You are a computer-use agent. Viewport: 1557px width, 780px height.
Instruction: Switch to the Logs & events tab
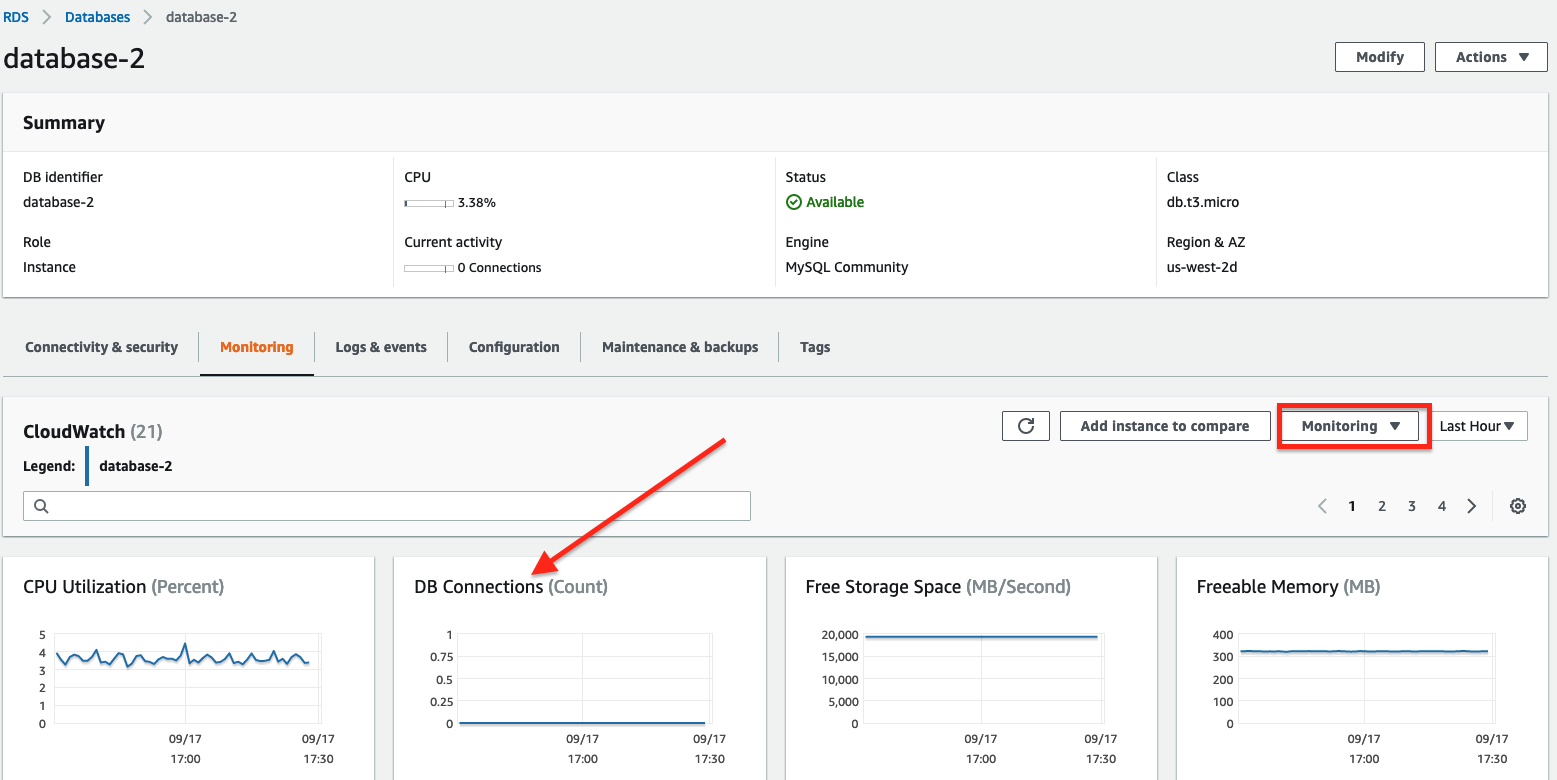pos(381,347)
